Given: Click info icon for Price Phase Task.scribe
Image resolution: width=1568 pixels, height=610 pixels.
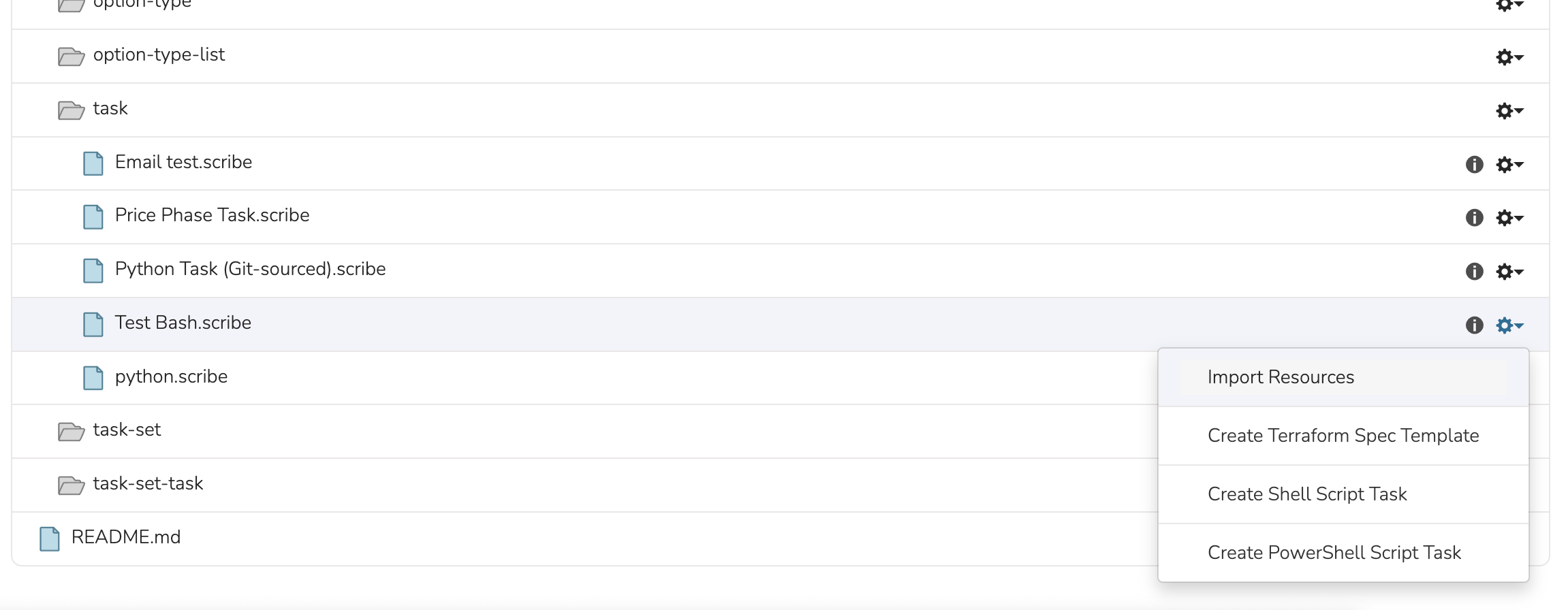Looking at the screenshot, I should pos(1474,218).
